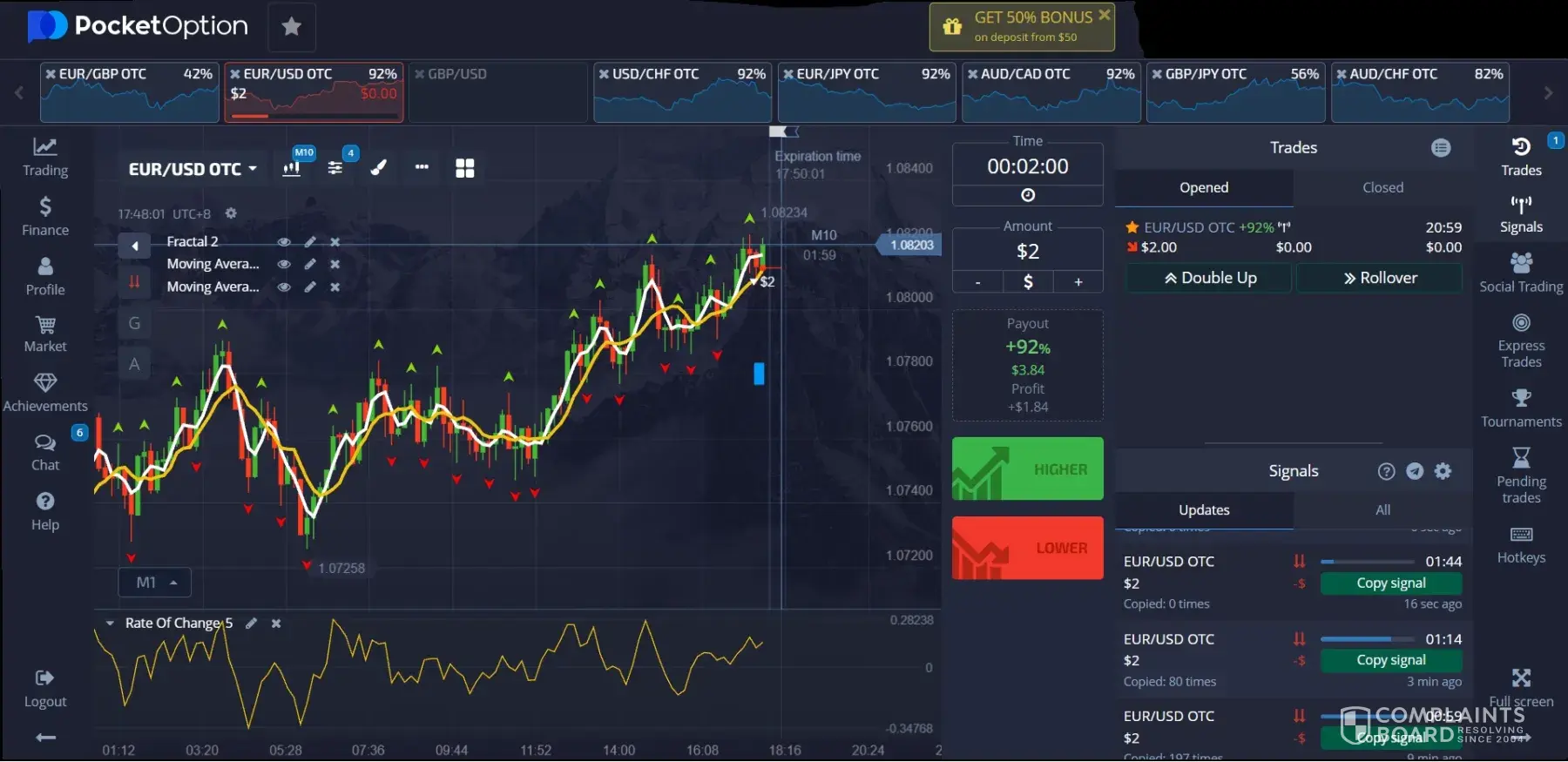1568x762 pixels.
Task: Open the Signals icon in right sidebar
Action: coord(1521,214)
